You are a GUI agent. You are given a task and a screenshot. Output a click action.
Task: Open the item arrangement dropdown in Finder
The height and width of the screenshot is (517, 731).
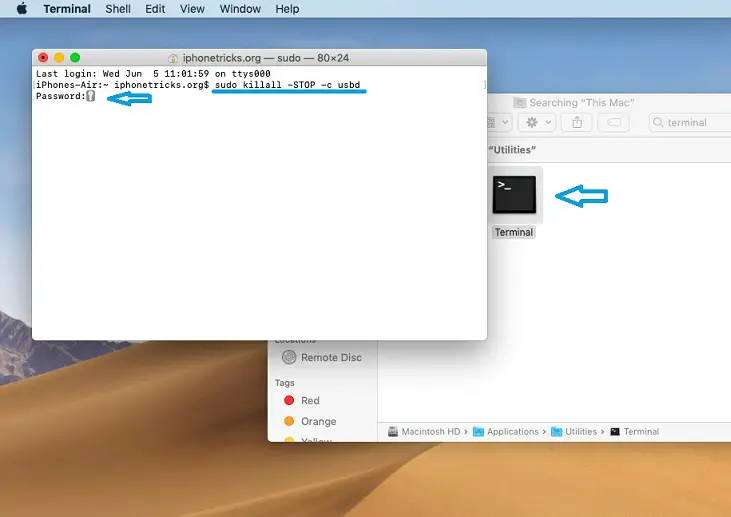498,122
